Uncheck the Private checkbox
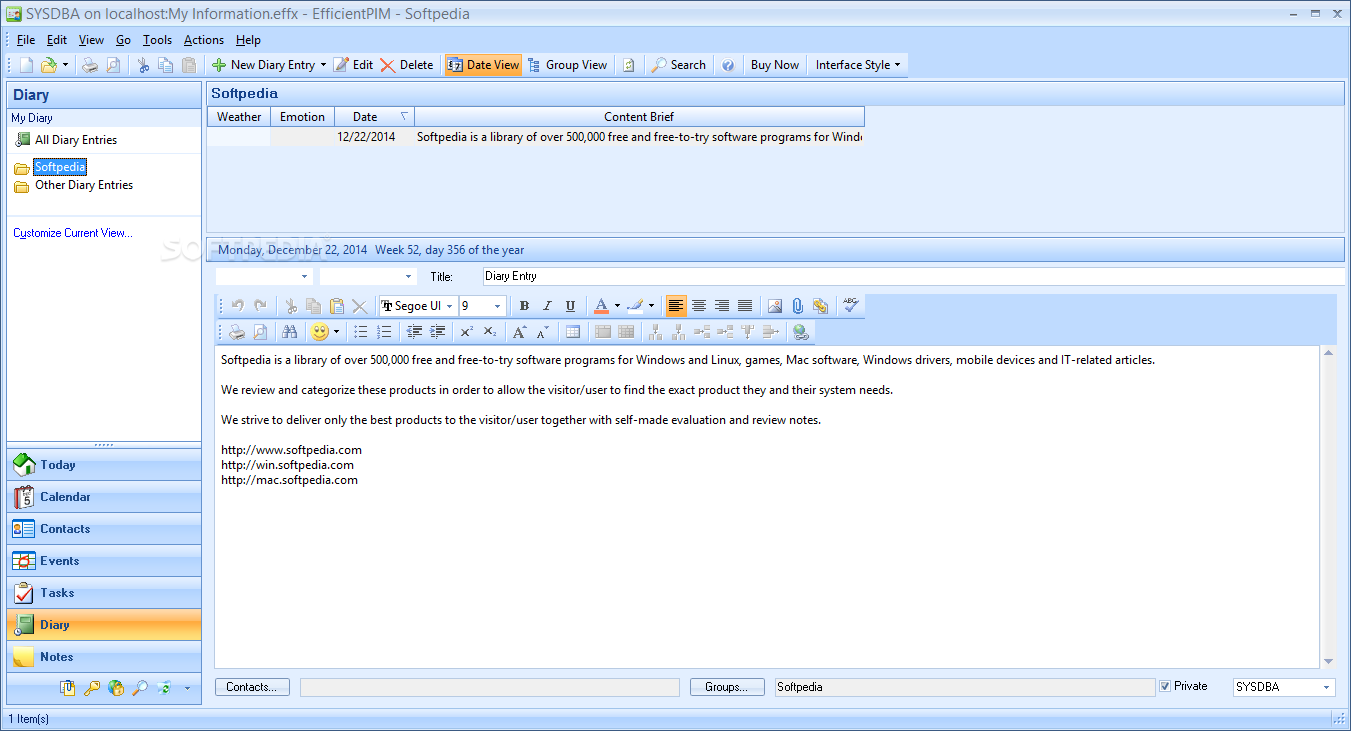The width and height of the screenshot is (1351, 731). pyautogui.click(x=1165, y=687)
